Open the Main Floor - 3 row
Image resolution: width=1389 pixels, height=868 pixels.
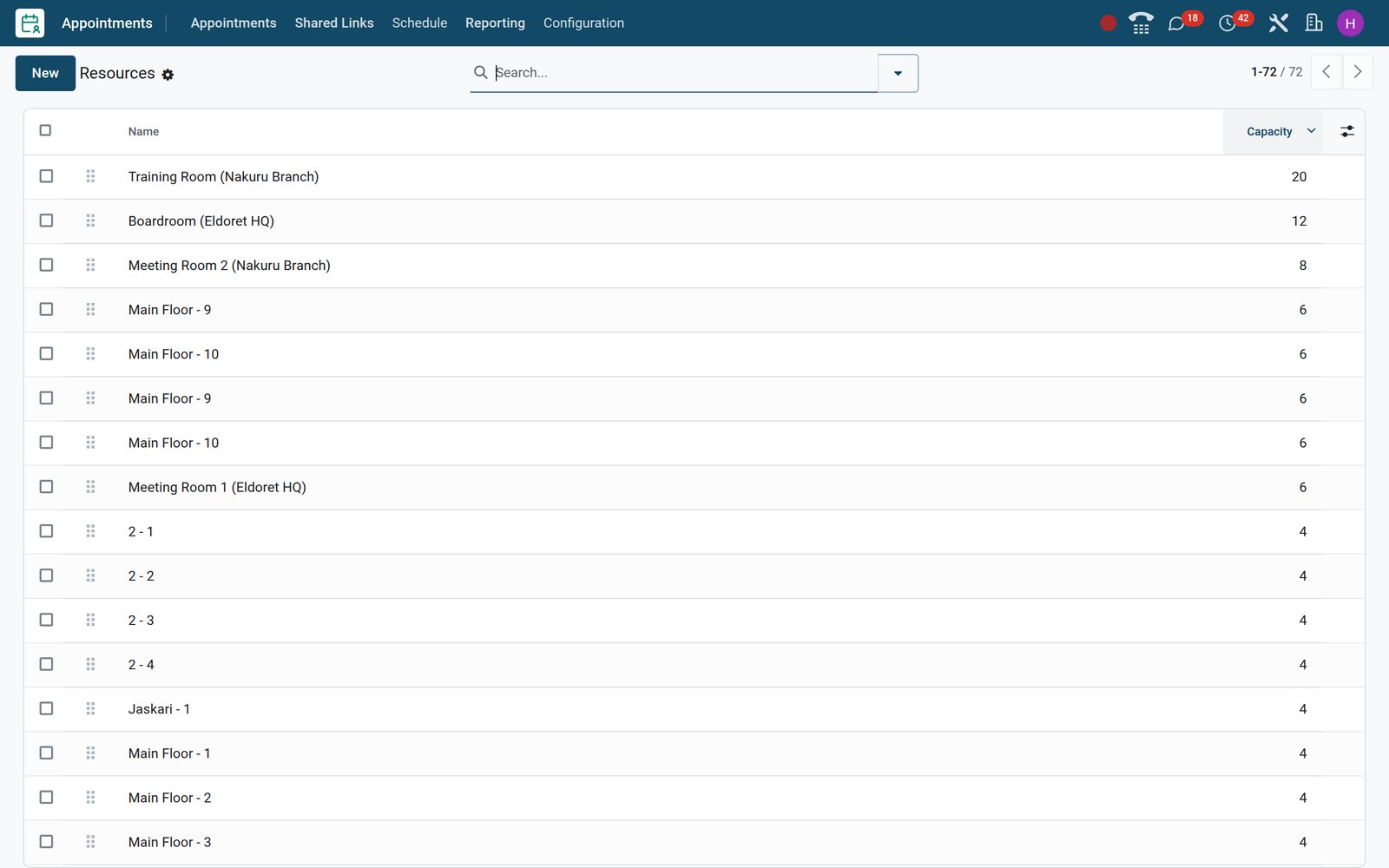(x=694, y=842)
